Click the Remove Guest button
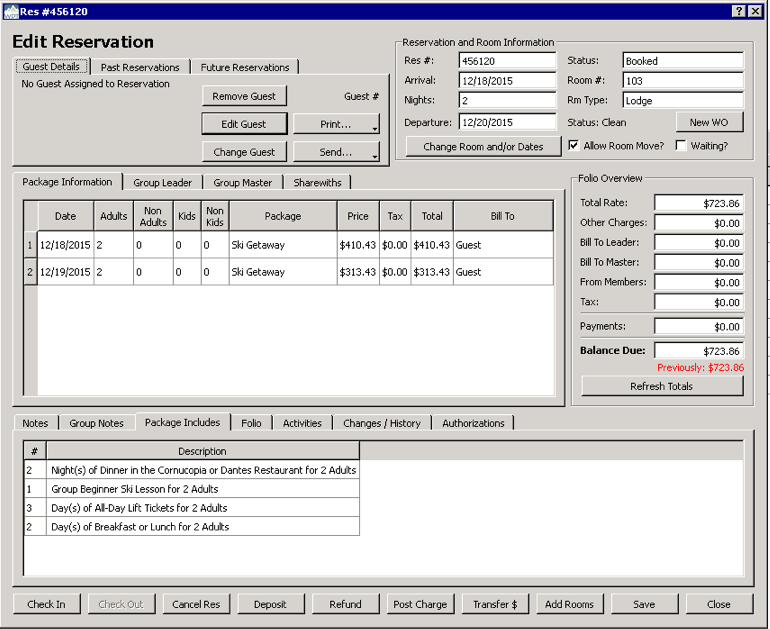770x629 pixels. (x=244, y=96)
